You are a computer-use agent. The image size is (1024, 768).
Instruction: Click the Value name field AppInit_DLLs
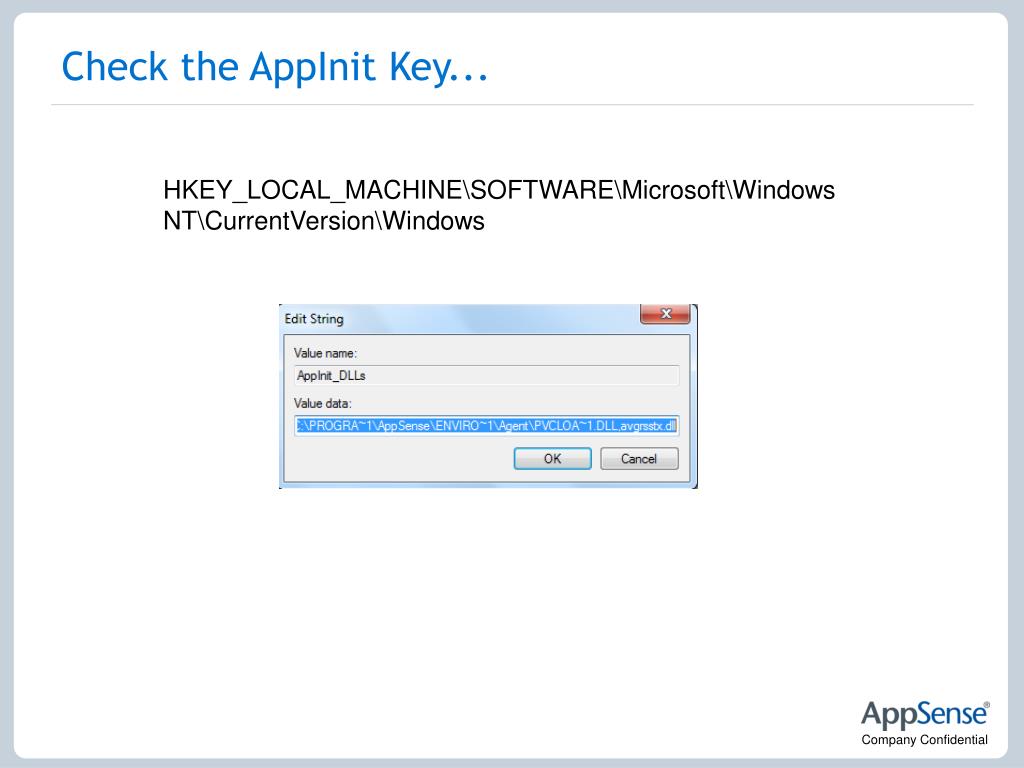487,376
